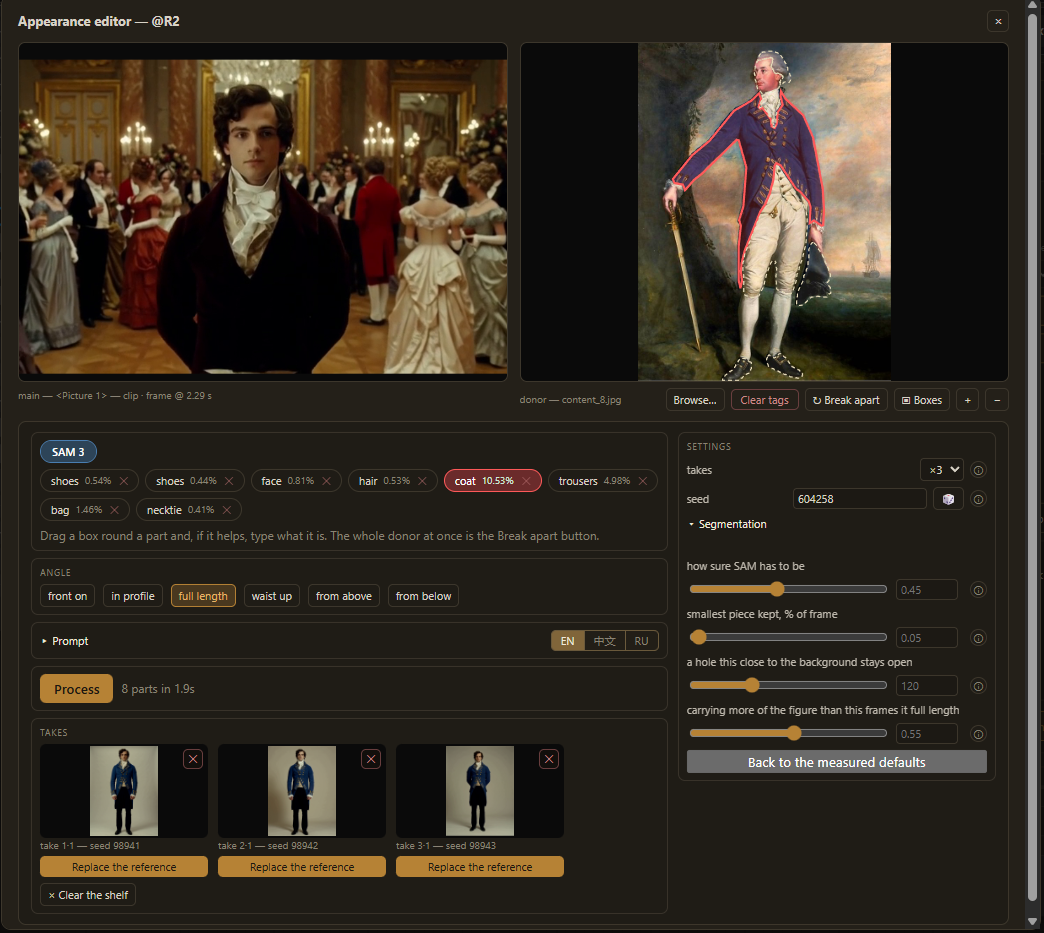
Task: Adjust smallest piece kept slider
Action: 788,637
